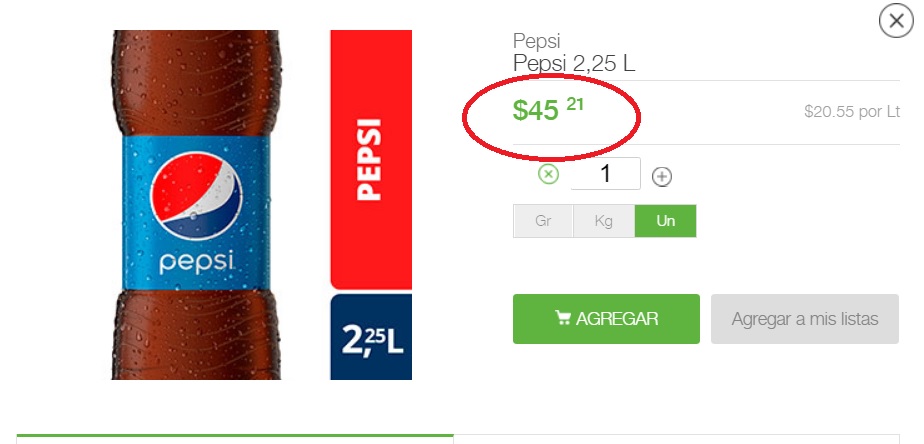
Task: Click the shopping cart icon in AGREGAR
Action: click(563, 318)
